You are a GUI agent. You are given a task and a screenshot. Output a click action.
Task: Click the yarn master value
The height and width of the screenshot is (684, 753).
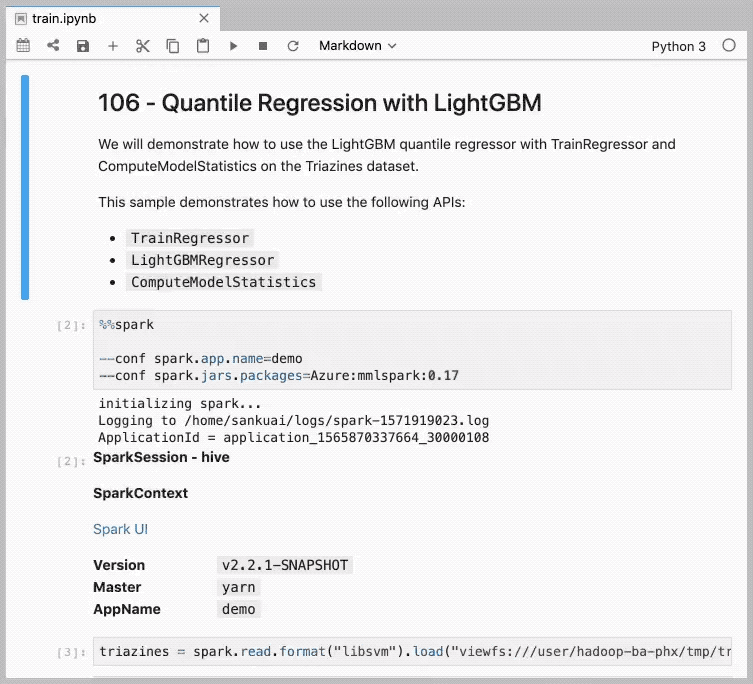point(239,587)
